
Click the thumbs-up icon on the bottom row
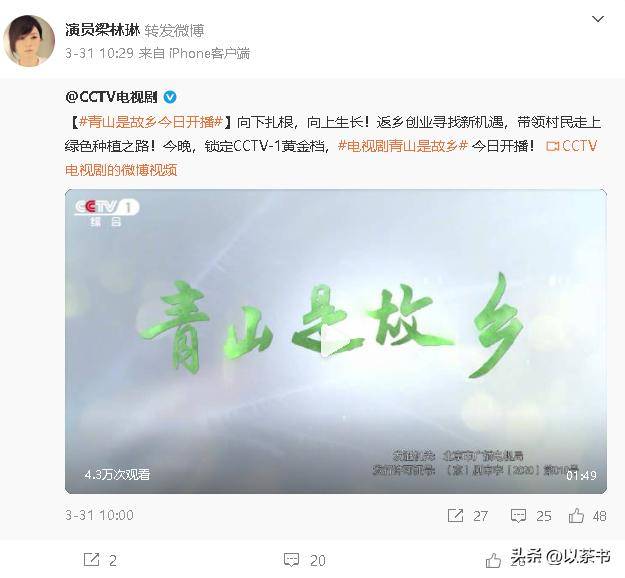click(493, 560)
